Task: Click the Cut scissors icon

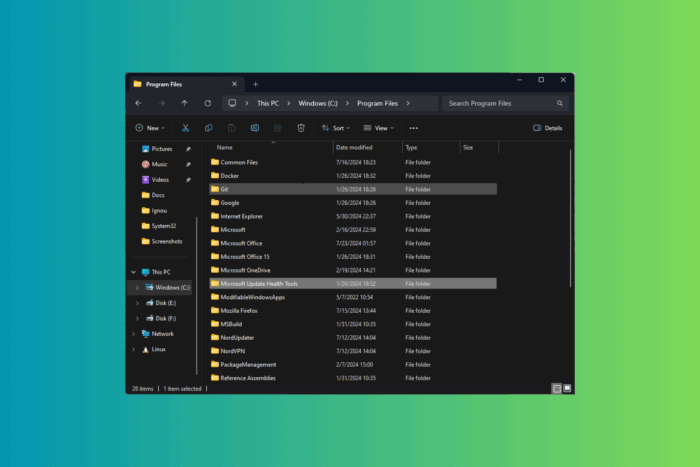Action: tap(185, 128)
